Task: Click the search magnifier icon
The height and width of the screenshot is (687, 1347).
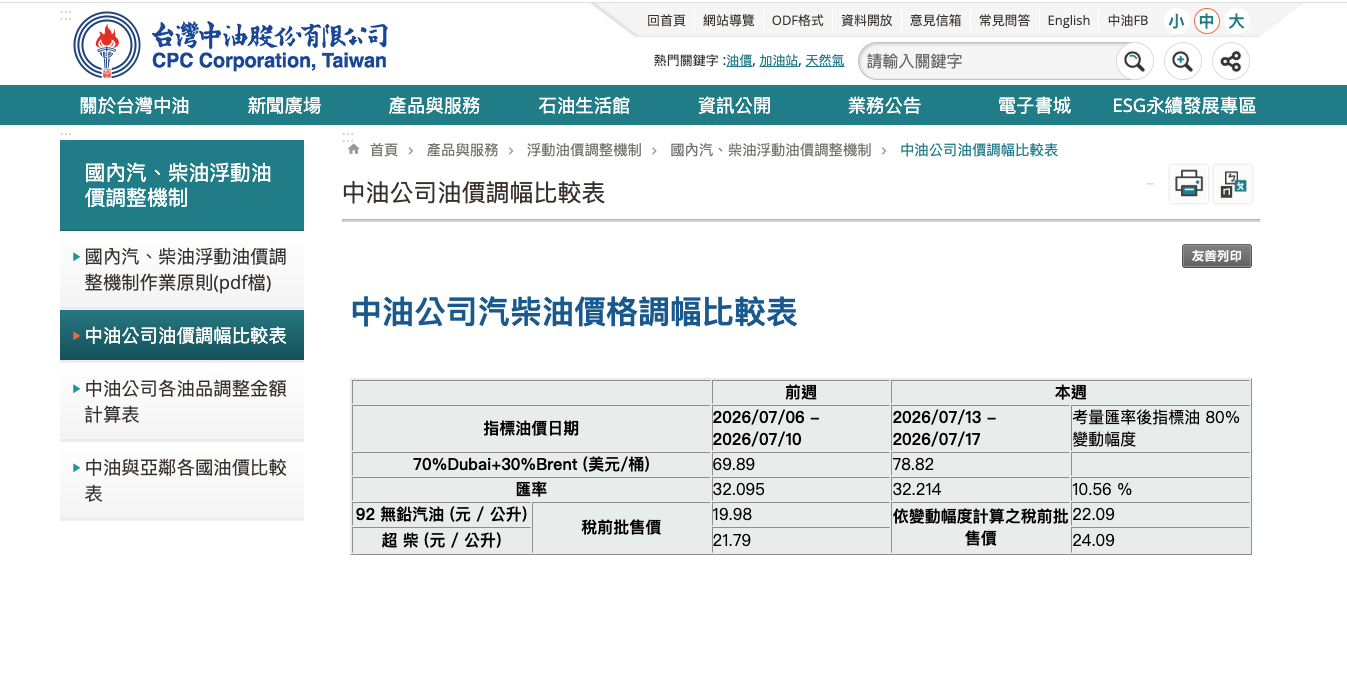Action: coord(1134,62)
